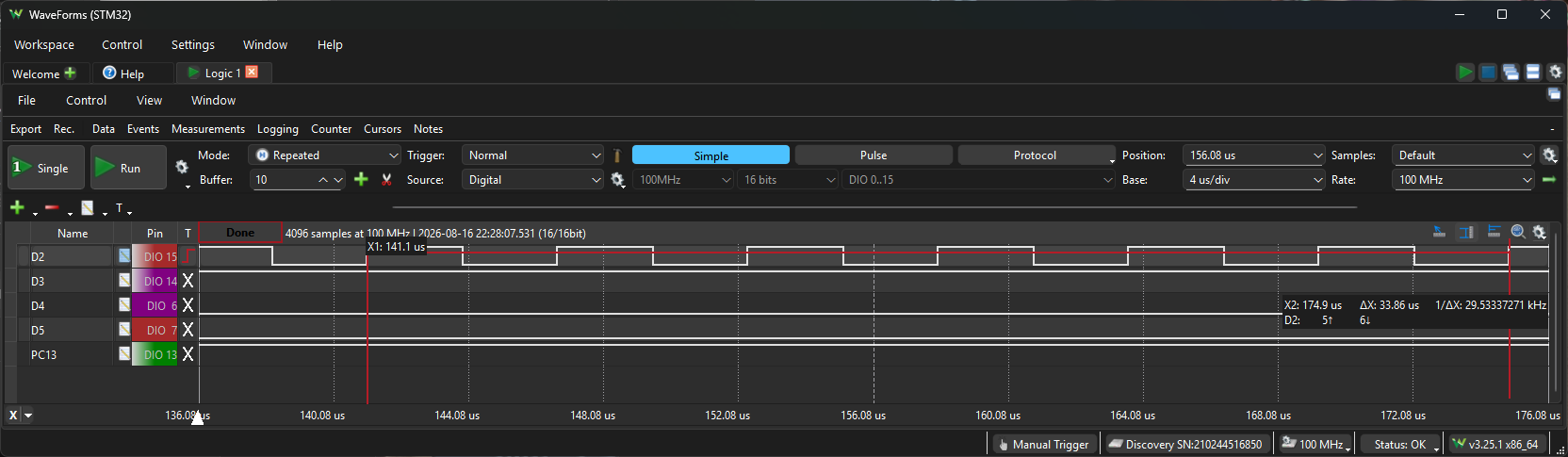Open the Base 4 us/div dropdown
Screen dimensions: 1568x457
point(1254,179)
